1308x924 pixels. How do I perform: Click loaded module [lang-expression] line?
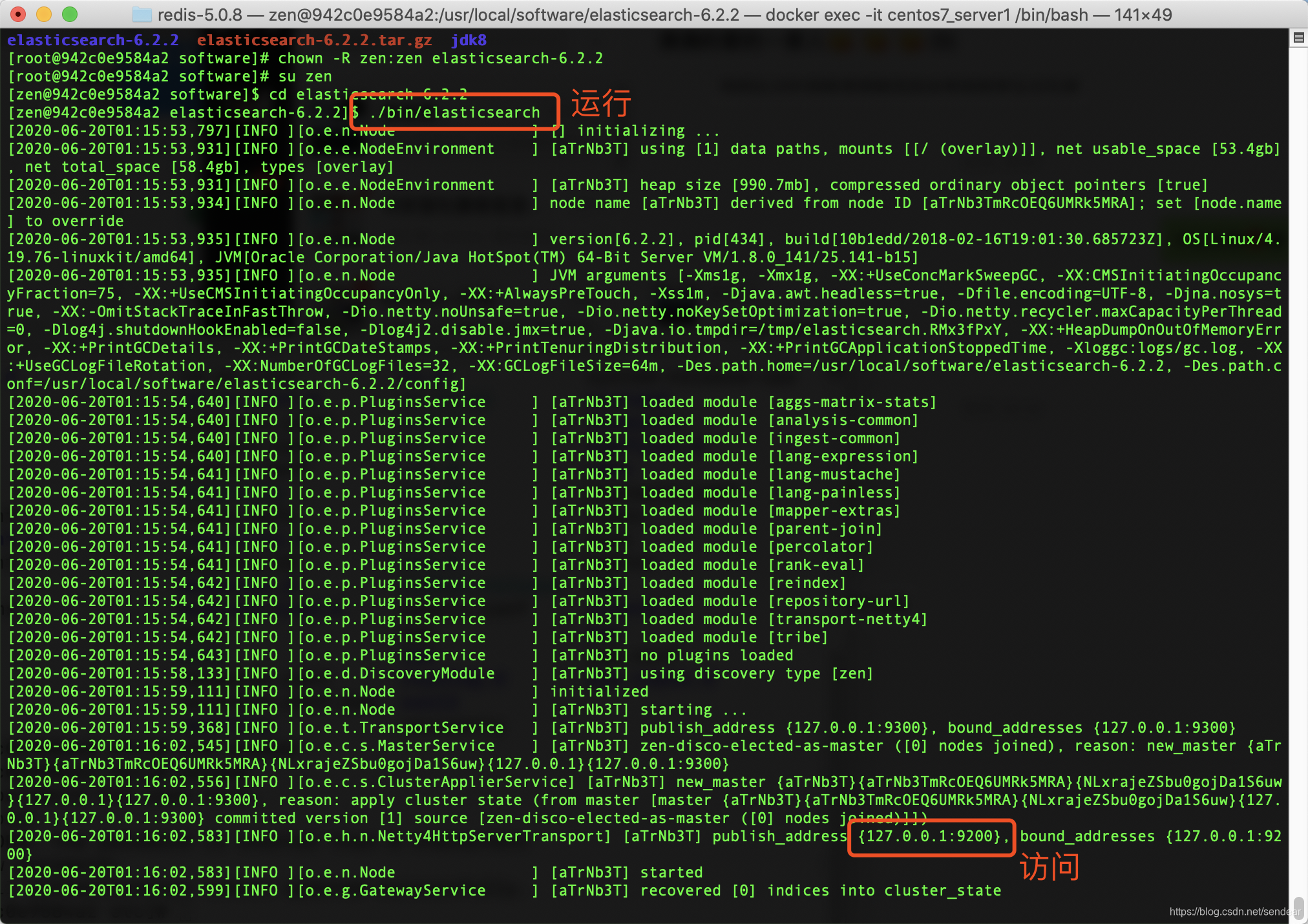tap(463, 456)
